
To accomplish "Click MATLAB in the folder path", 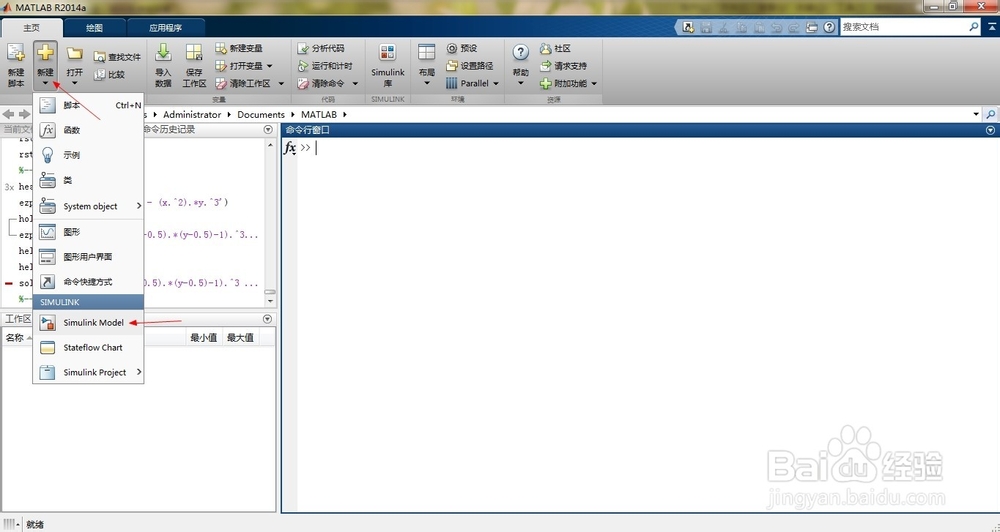I will pyautogui.click(x=319, y=115).
